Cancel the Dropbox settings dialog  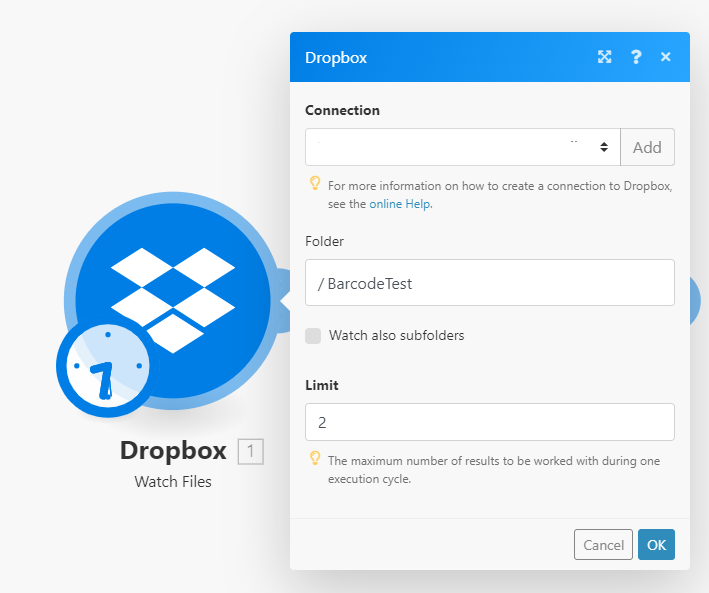click(603, 545)
